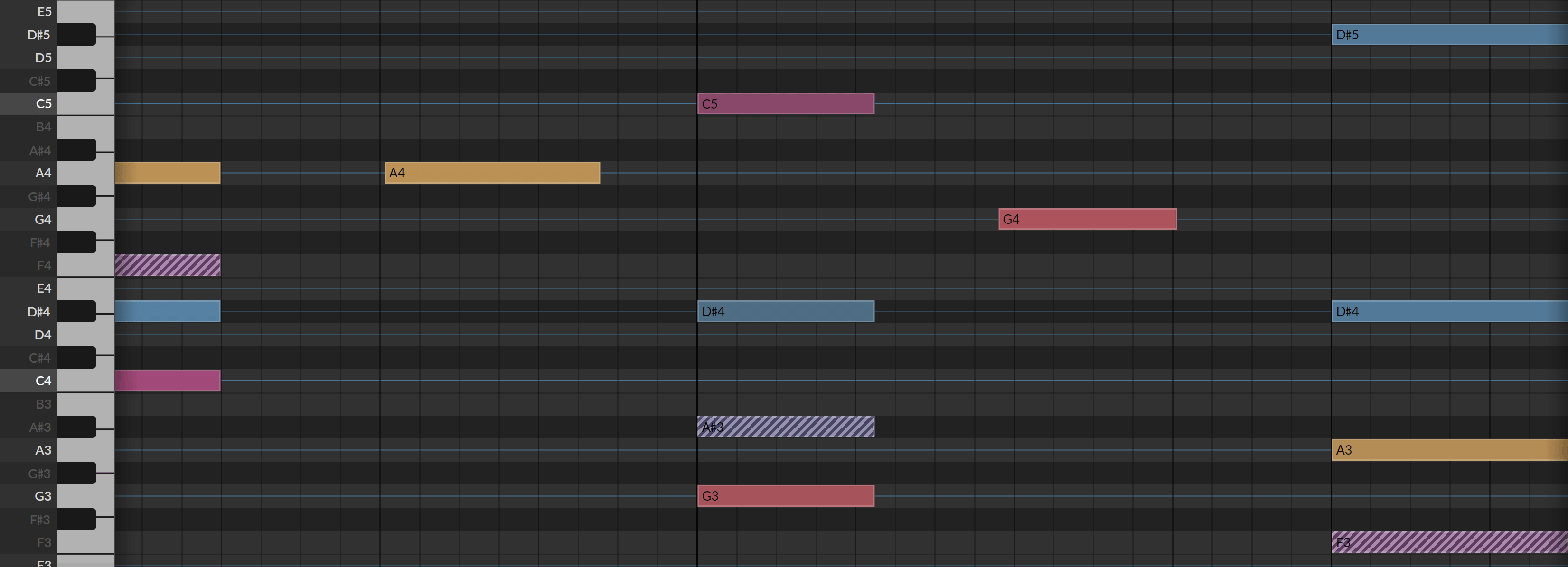This screenshot has height=567, width=1568.
Task: Select the C5 note block
Action: [x=785, y=104]
